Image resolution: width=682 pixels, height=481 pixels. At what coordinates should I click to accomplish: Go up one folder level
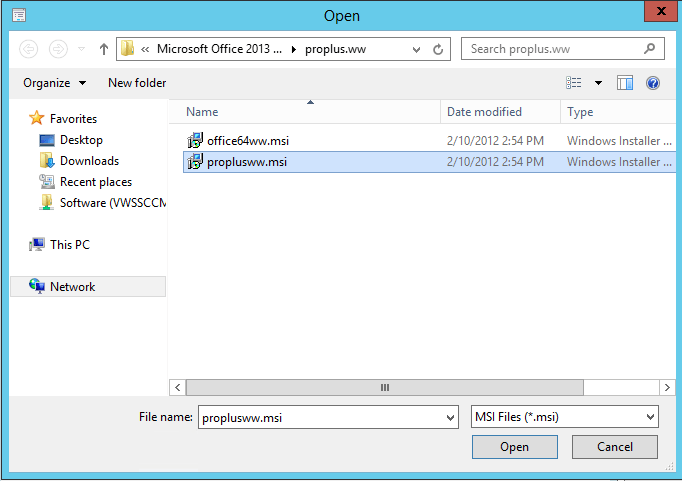(104, 49)
